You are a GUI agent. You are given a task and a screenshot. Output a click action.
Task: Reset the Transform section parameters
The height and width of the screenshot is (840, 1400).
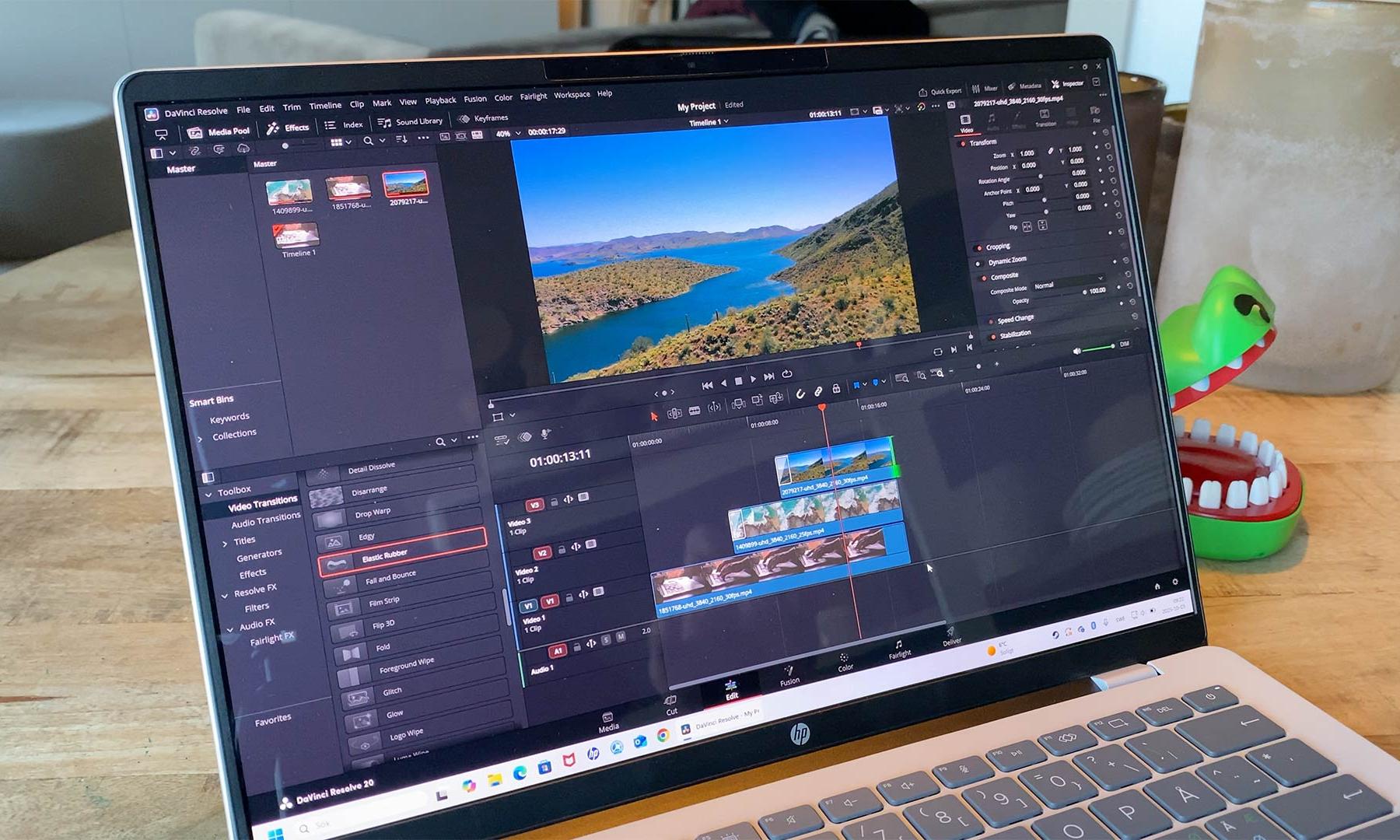click(x=1106, y=133)
